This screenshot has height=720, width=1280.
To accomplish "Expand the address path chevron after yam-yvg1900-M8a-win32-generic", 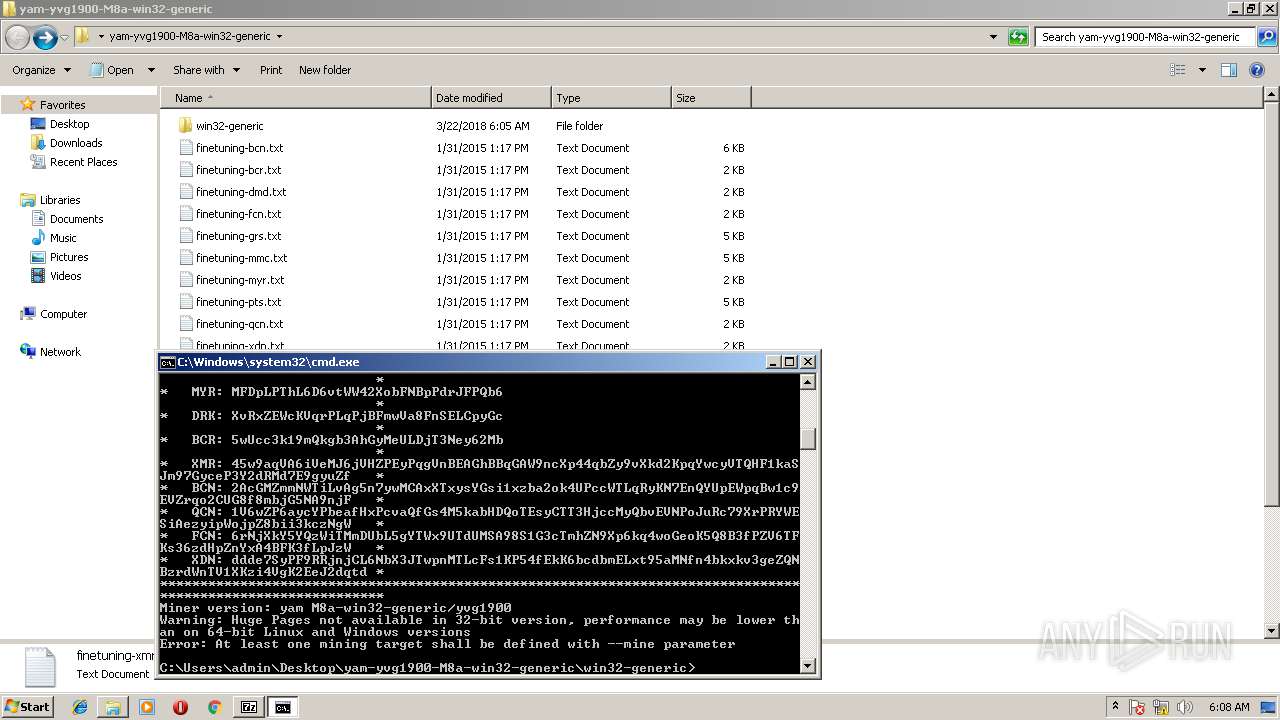I will (x=279, y=36).
